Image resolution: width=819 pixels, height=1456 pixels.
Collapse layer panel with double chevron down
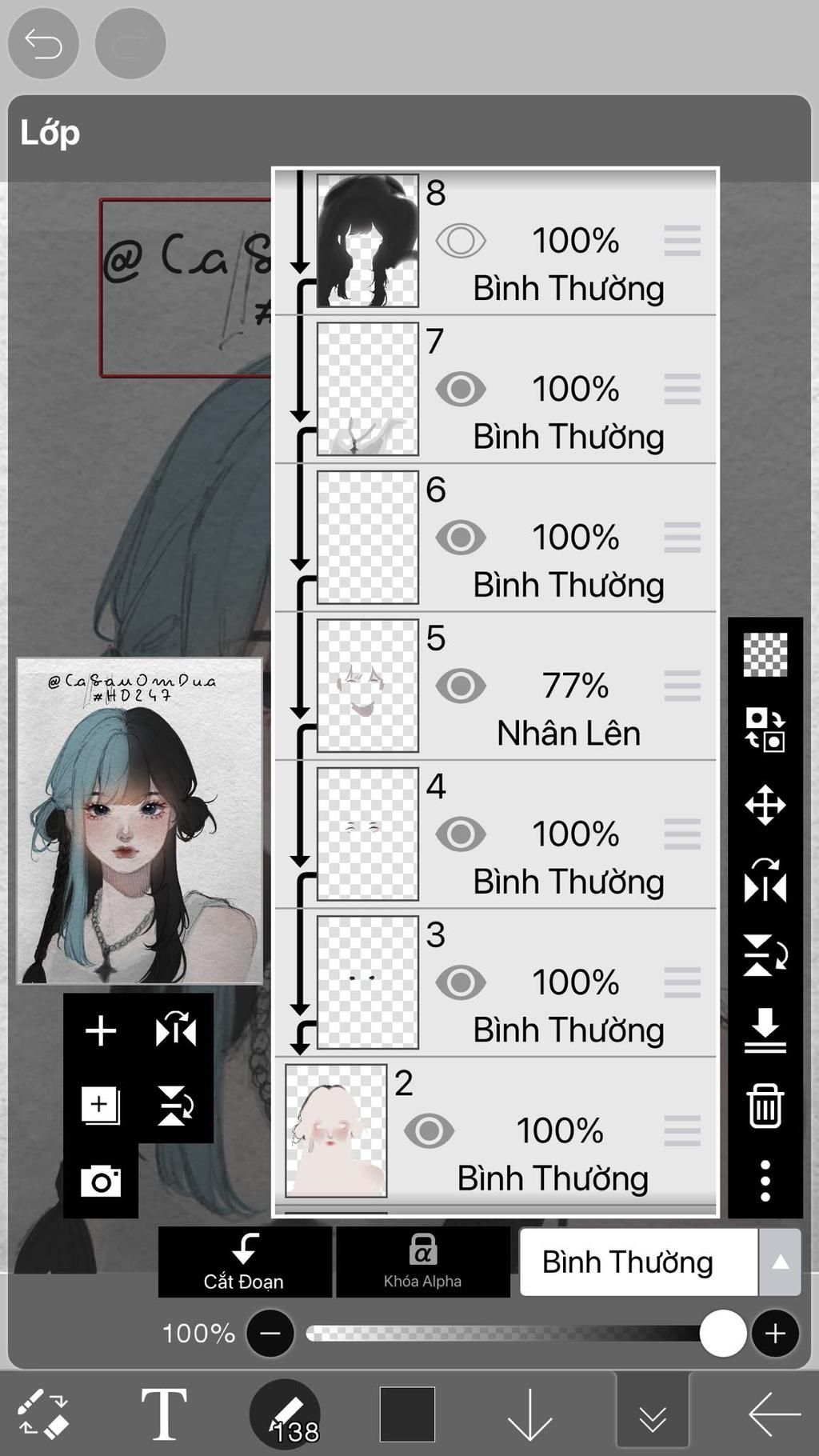tap(653, 1414)
